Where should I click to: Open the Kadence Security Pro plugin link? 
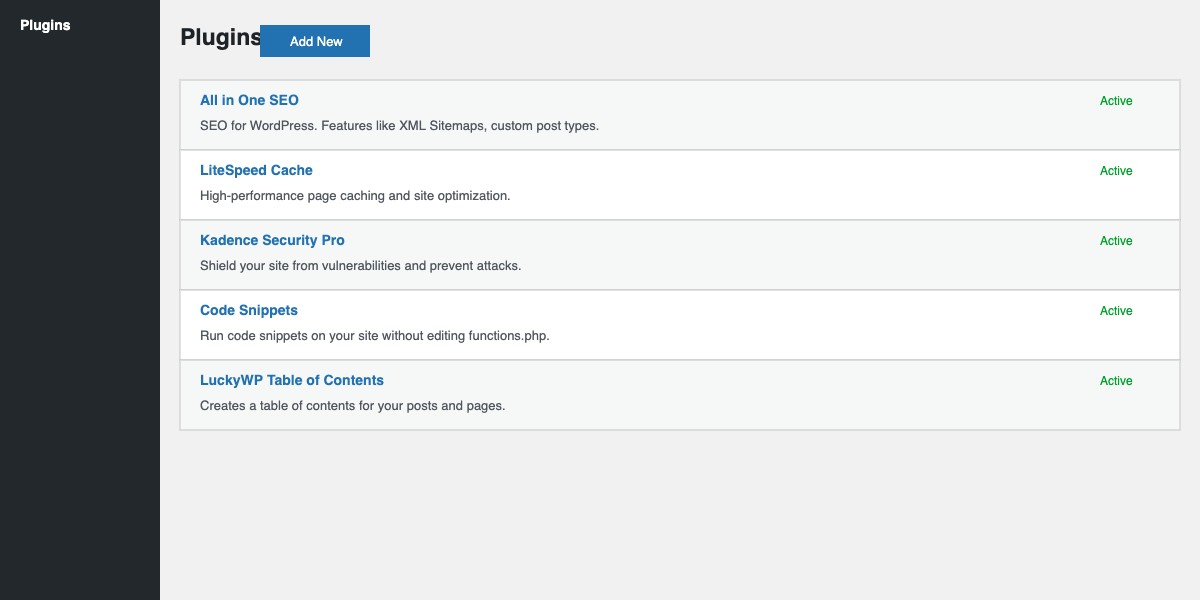point(272,240)
